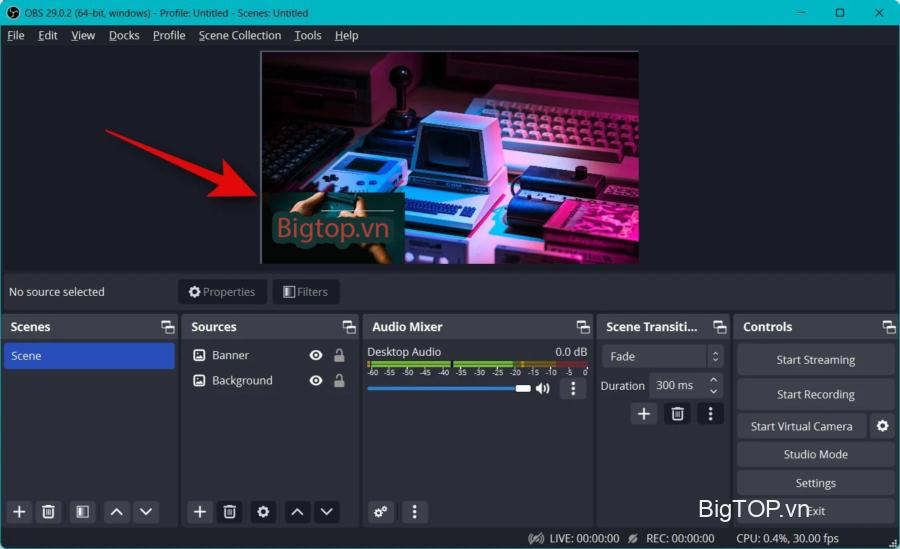The height and width of the screenshot is (549, 900).
Task: Undock the Audio Mixer panel
Action: click(x=583, y=327)
